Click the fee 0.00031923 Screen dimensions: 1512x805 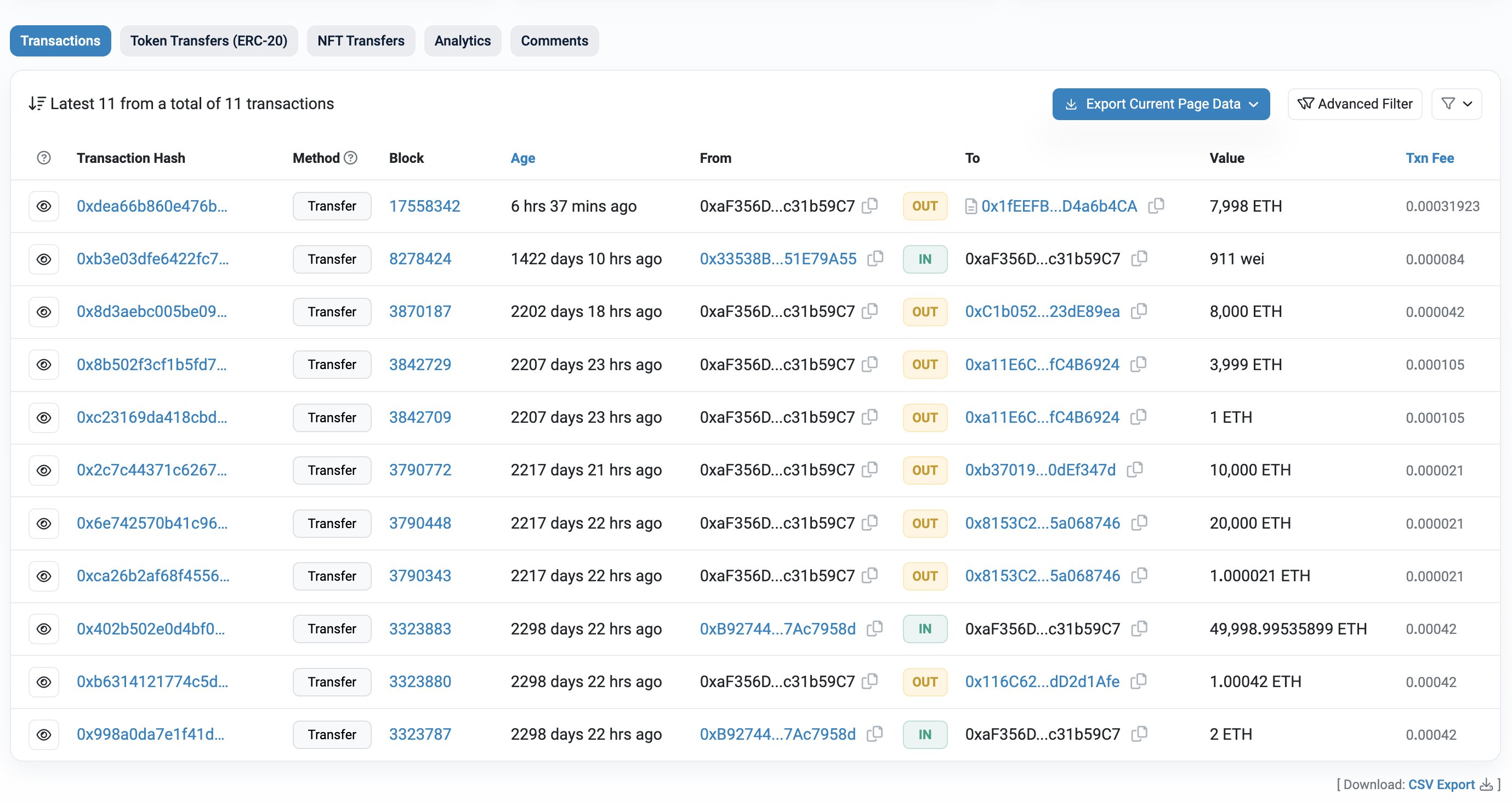click(1443, 206)
